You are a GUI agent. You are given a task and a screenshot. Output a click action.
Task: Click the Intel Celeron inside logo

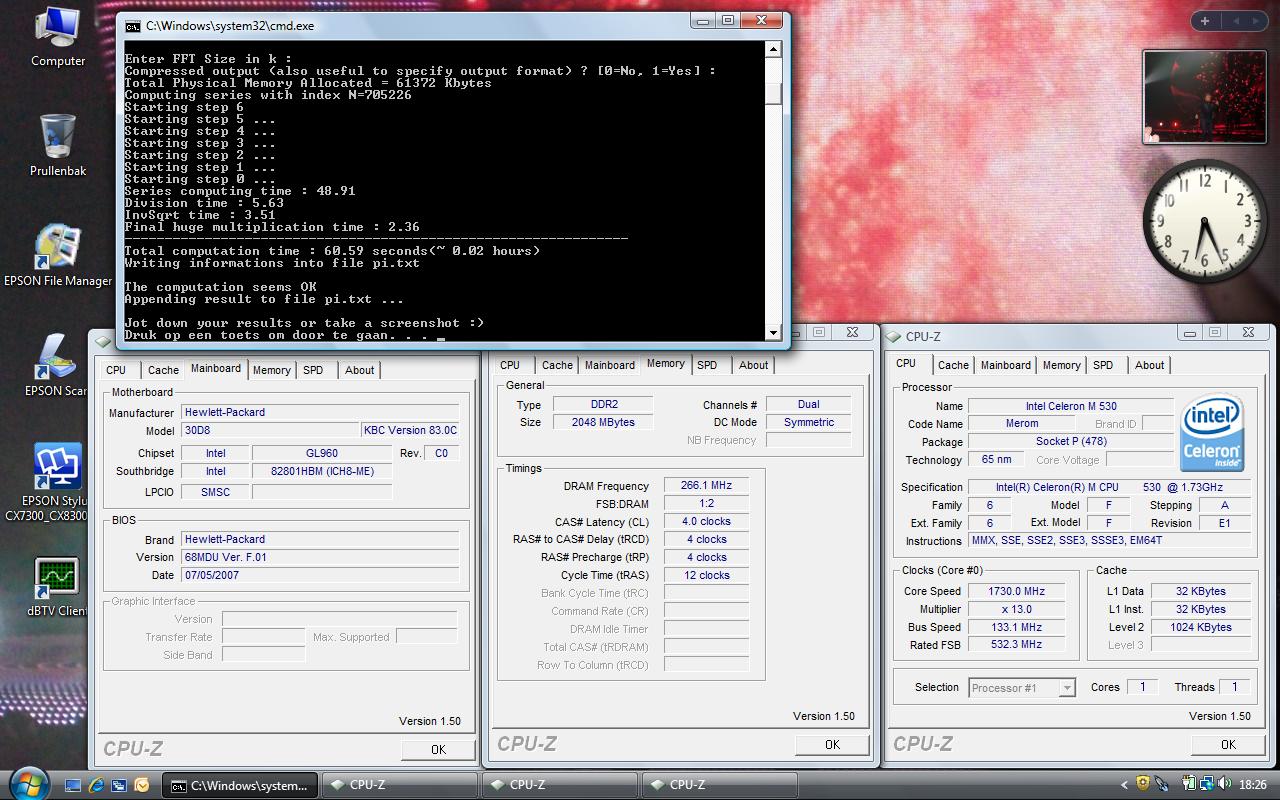pyautogui.click(x=1212, y=431)
